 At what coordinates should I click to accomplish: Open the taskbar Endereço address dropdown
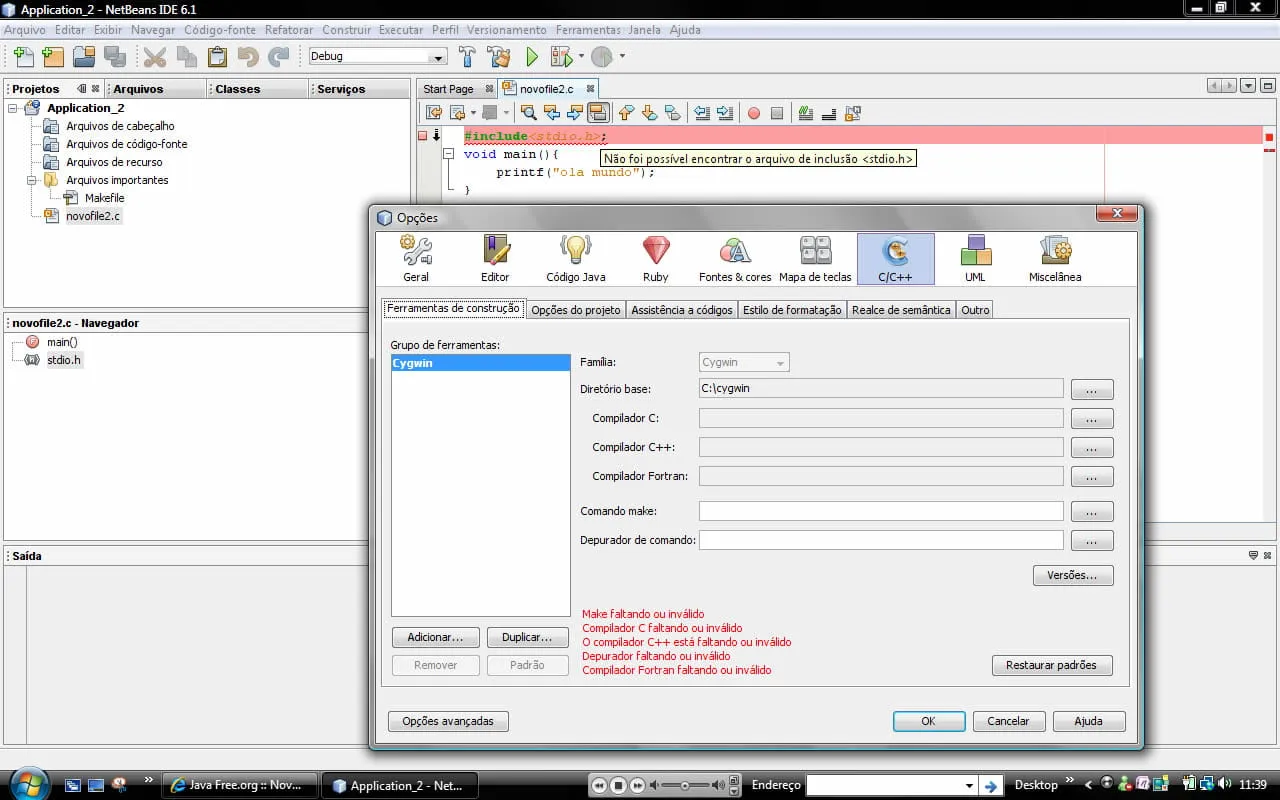[968, 786]
